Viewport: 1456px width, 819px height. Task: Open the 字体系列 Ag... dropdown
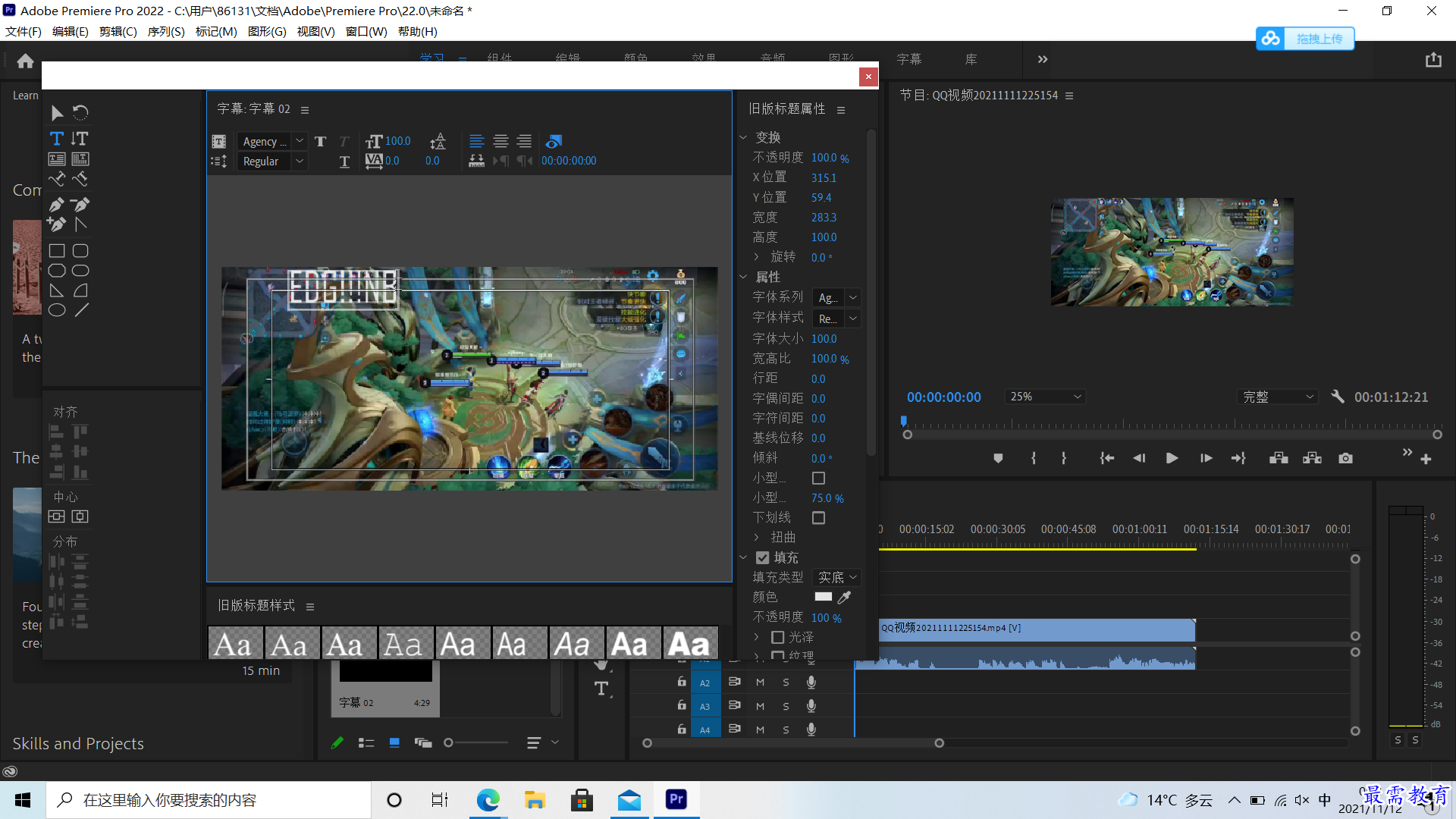pyautogui.click(x=836, y=298)
